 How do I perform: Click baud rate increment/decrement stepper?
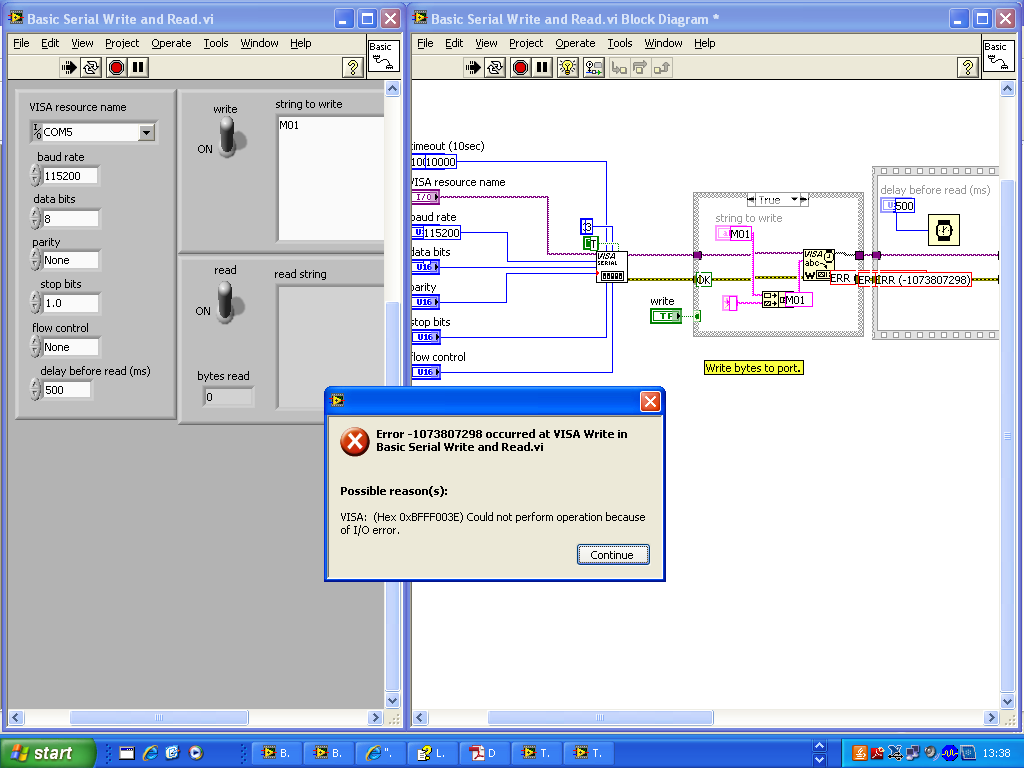click(x=36, y=176)
